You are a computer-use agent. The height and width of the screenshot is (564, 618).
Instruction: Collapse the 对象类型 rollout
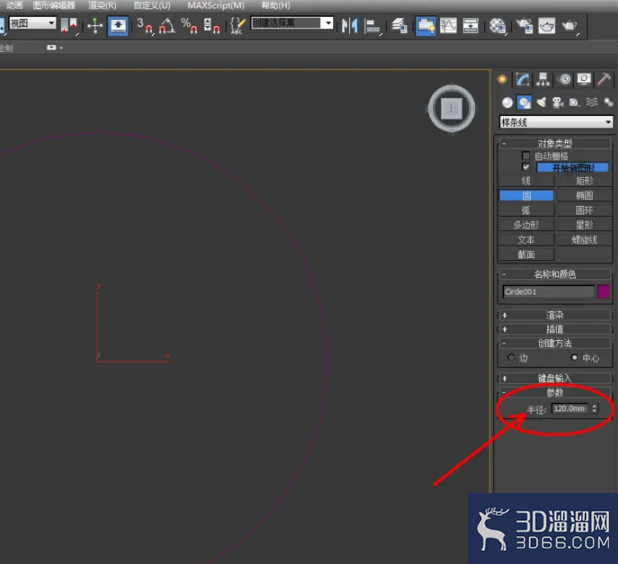(x=555, y=143)
